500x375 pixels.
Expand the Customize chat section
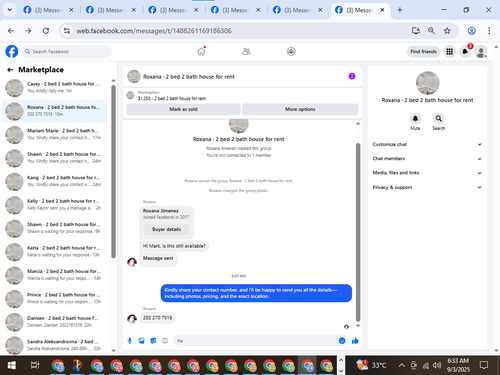point(427,144)
